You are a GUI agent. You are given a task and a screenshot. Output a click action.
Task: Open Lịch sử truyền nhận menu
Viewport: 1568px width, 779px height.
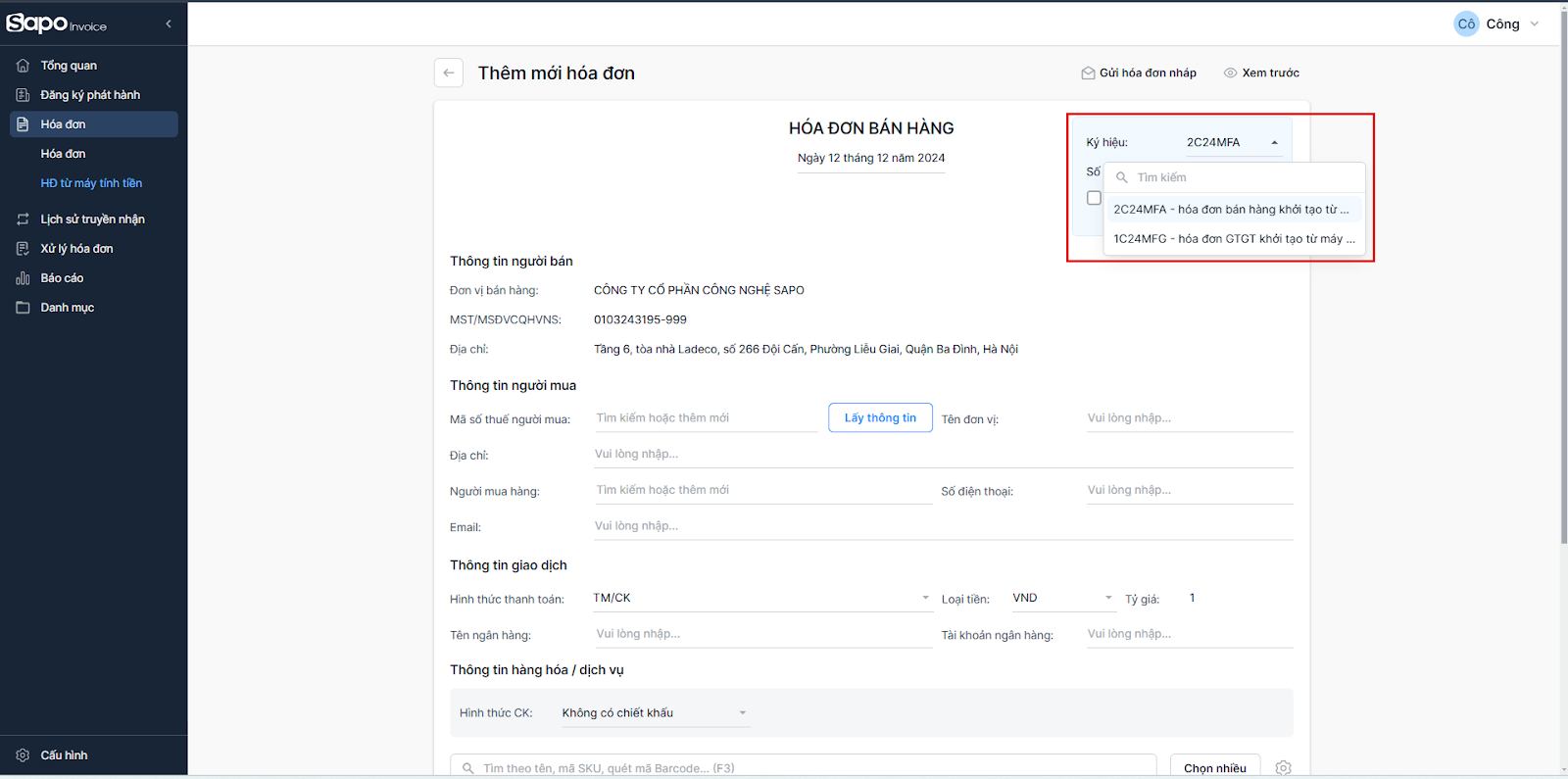(x=94, y=219)
